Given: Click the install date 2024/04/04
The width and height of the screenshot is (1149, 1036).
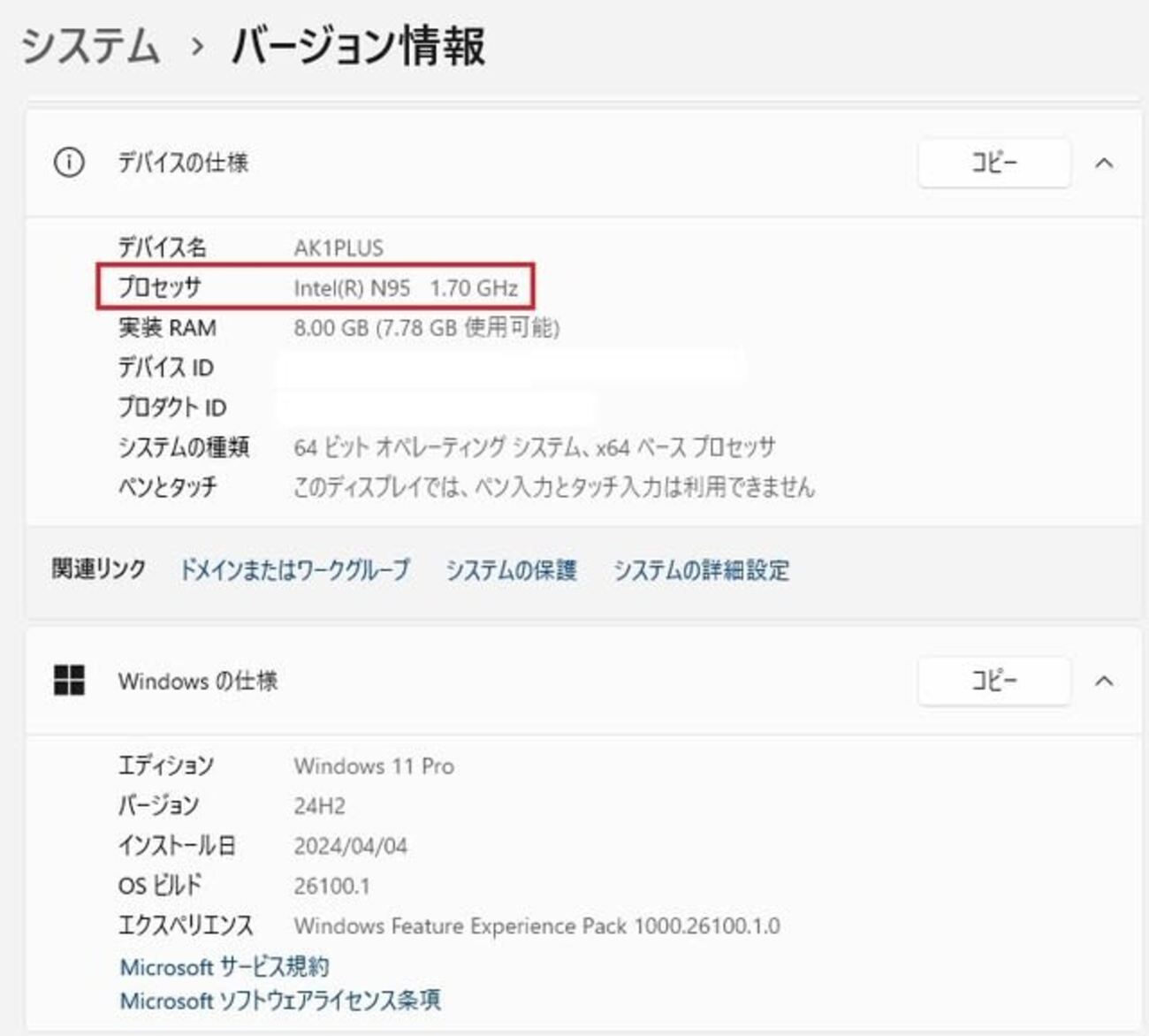Looking at the screenshot, I should pos(351,846).
